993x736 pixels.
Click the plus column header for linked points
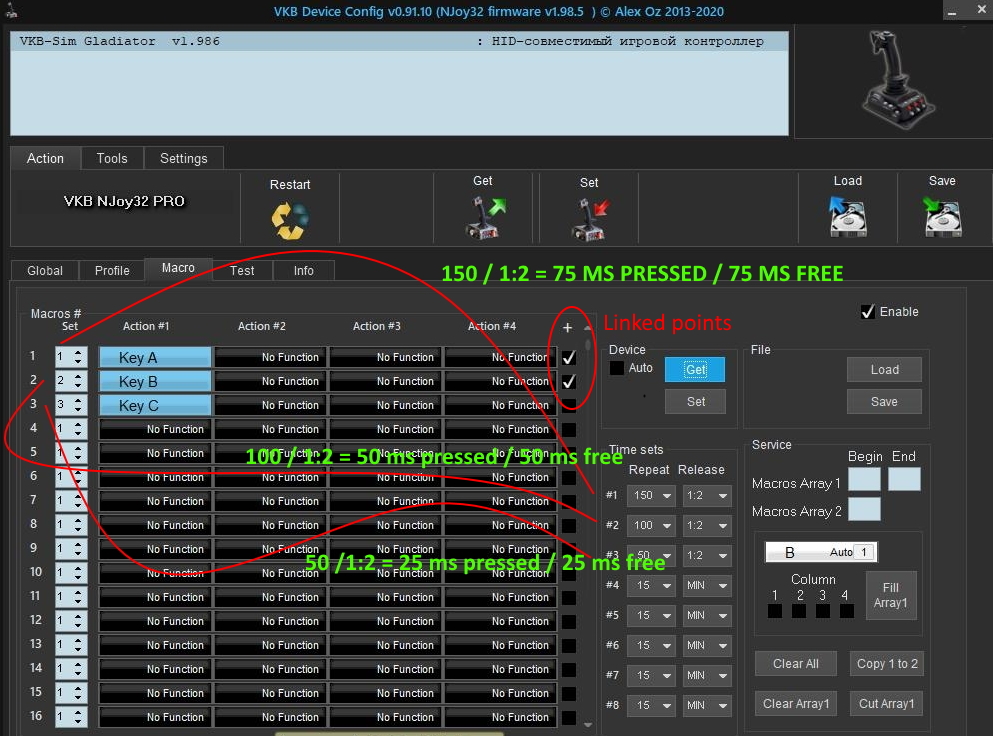click(568, 327)
